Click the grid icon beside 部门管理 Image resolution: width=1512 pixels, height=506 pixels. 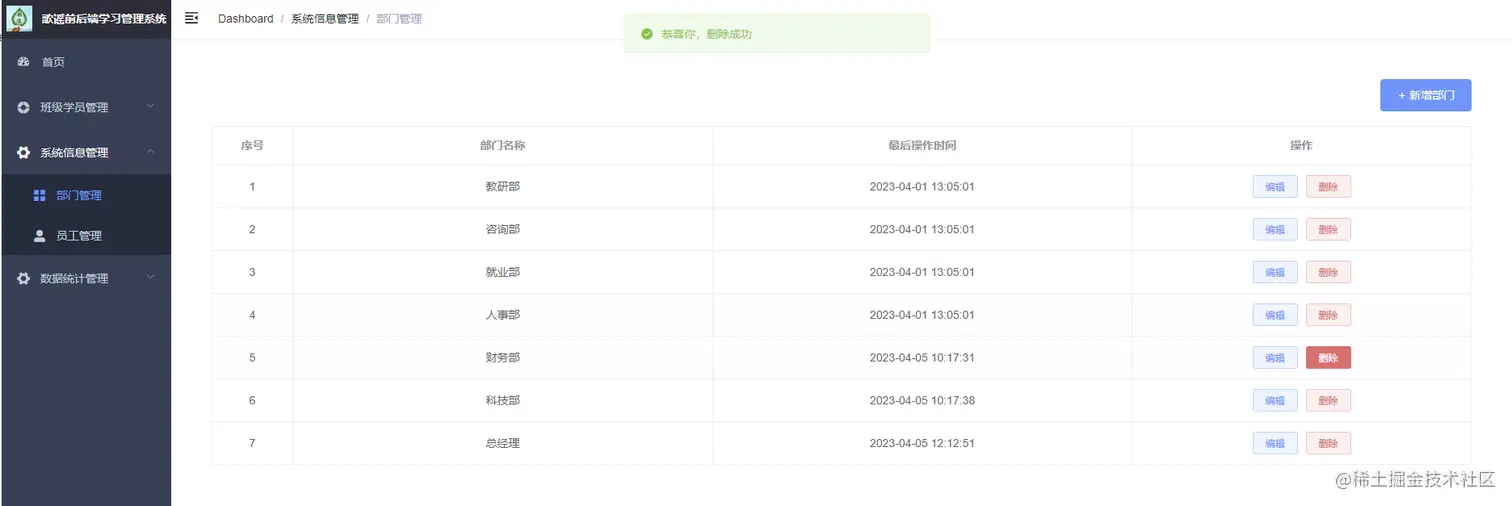tap(40, 196)
